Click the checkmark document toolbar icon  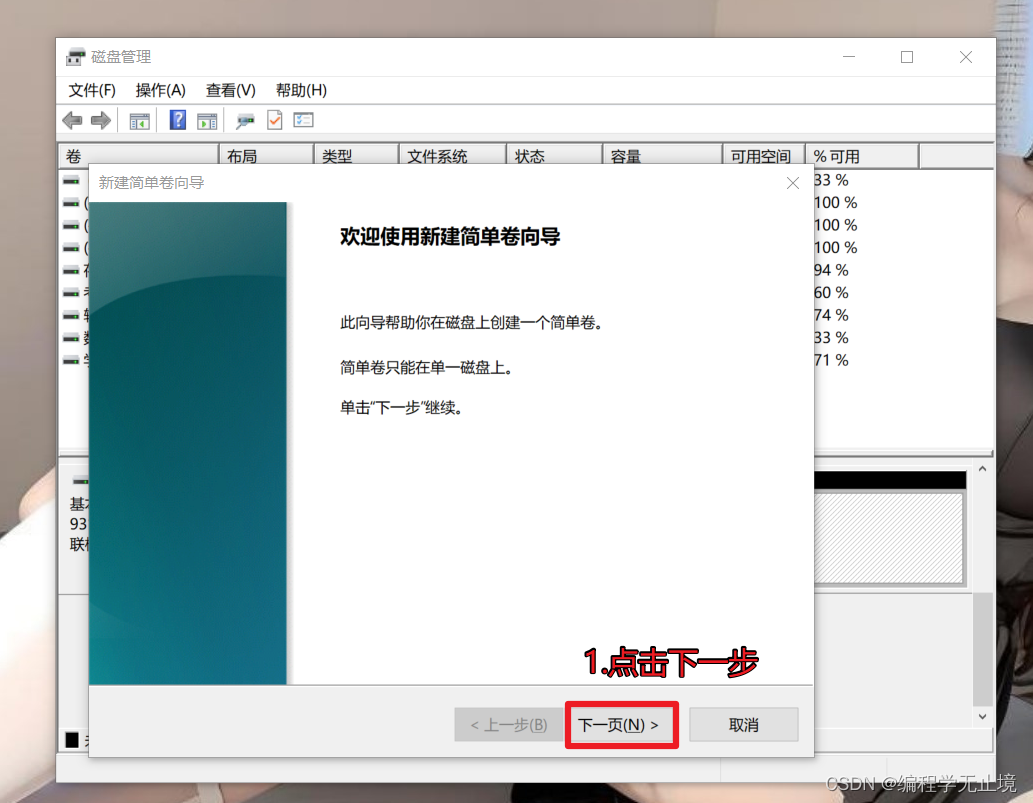(275, 121)
